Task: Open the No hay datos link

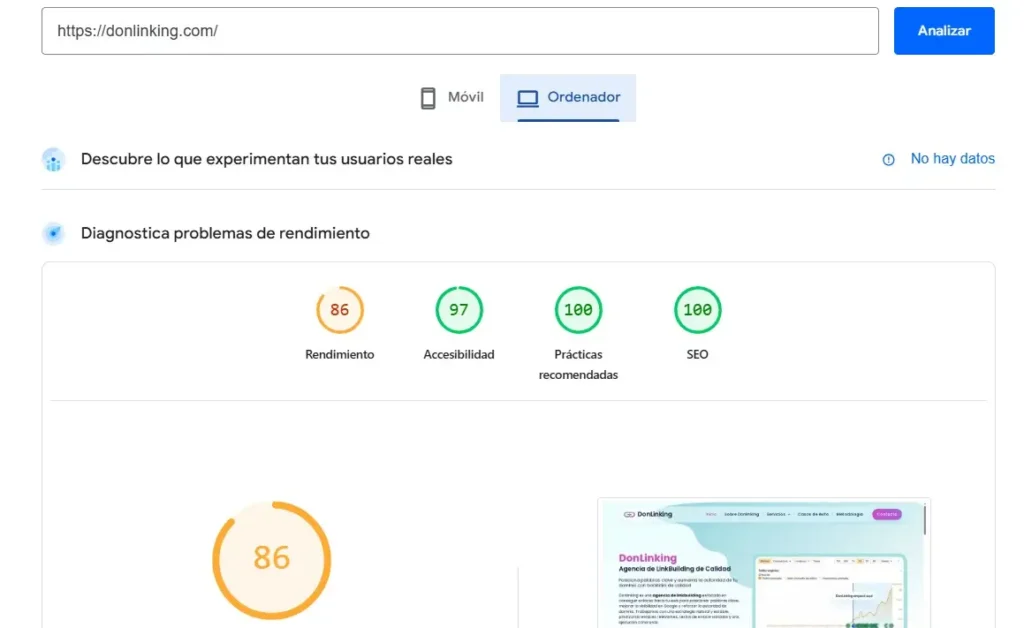Action: point(952,159)
